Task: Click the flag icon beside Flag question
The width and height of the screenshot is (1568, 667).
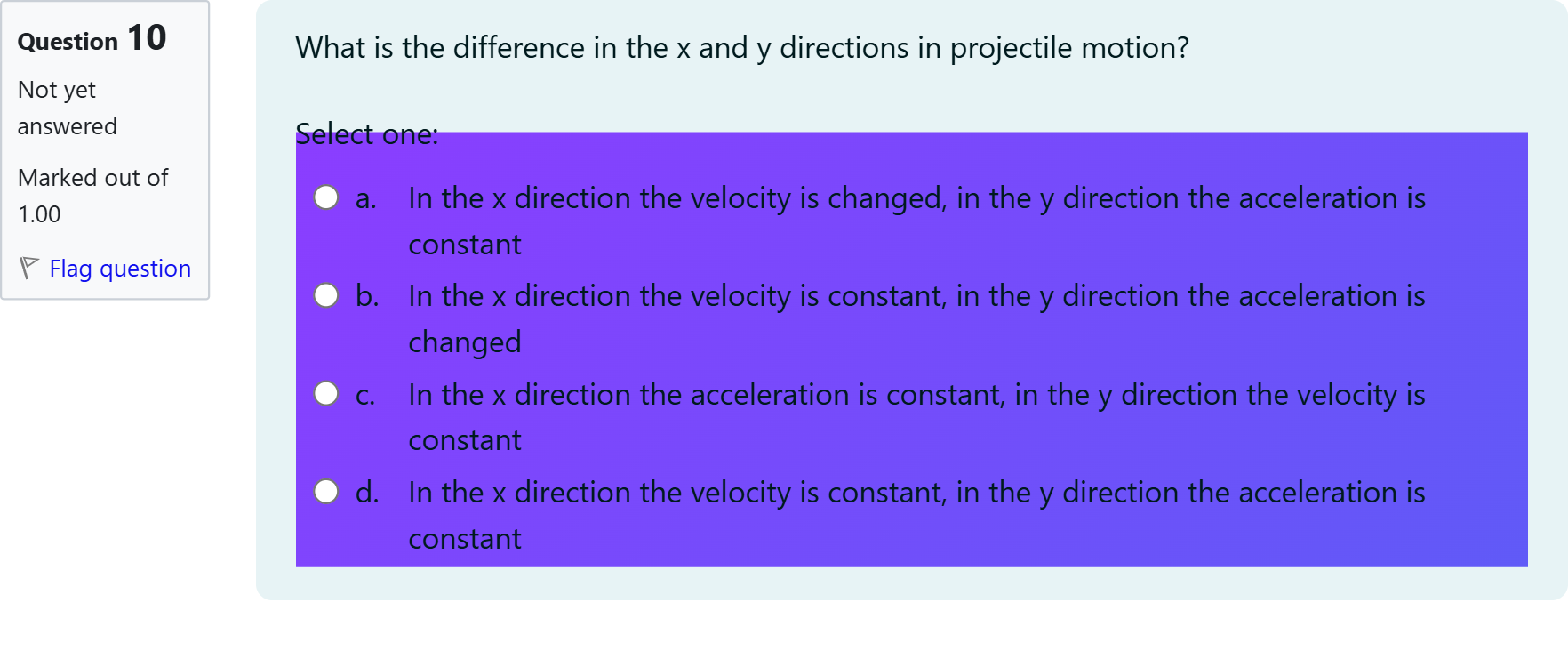Action: pos(28,266)
